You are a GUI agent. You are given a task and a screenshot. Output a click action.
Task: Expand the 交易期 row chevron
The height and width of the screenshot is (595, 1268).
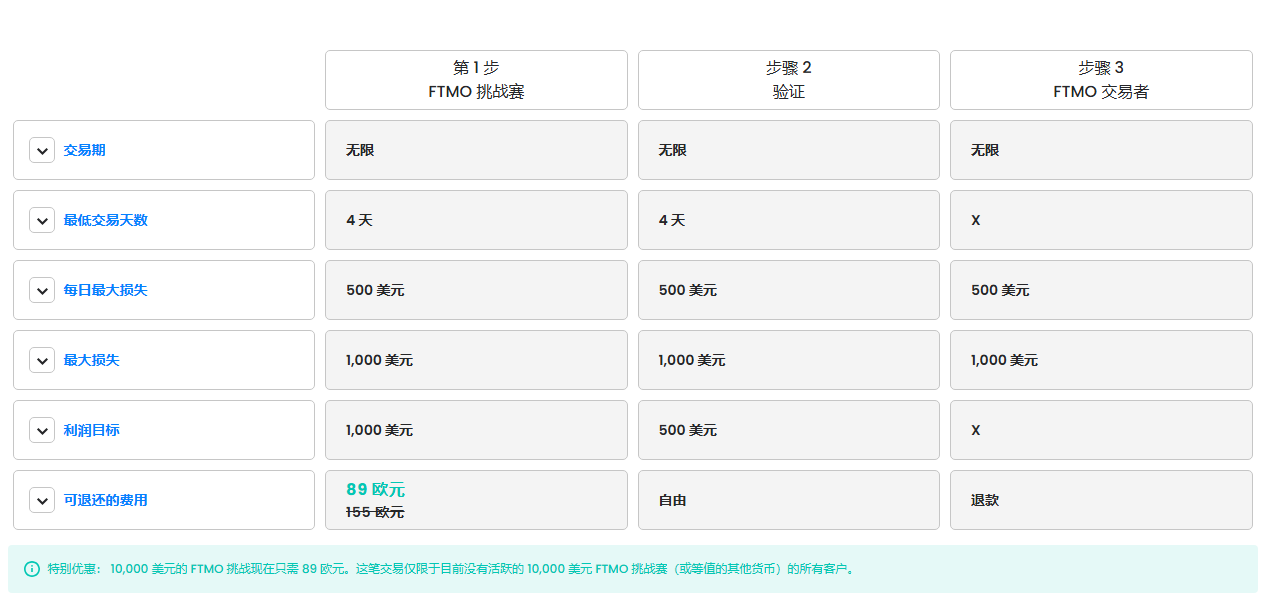coord(42,150)
